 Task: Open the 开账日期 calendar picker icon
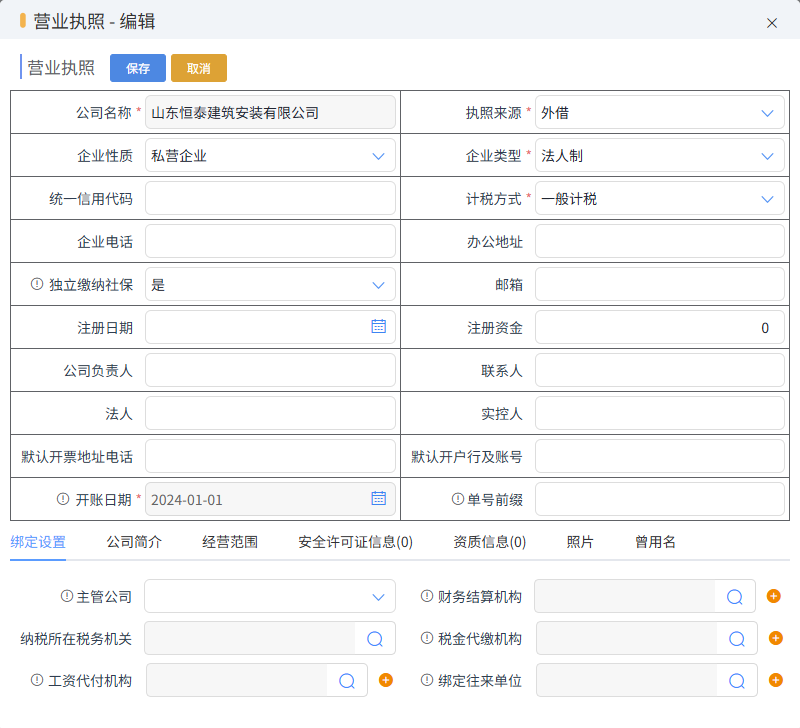tap(379, 498)
